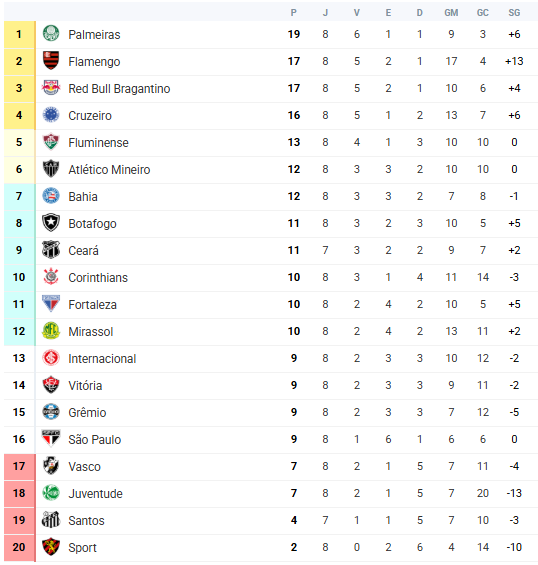538x565 pixels.
Task: Select the yellow position 1 badge
Action: [19, 34]
